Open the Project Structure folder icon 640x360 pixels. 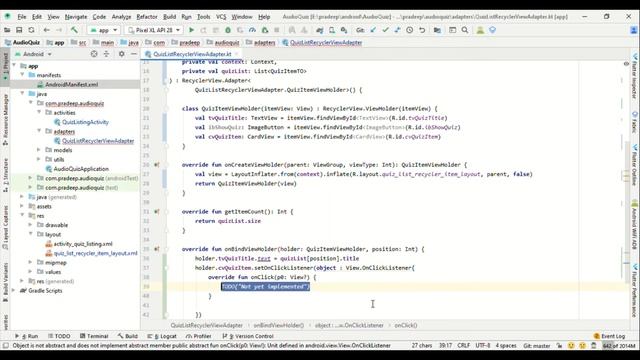point(437,30)
